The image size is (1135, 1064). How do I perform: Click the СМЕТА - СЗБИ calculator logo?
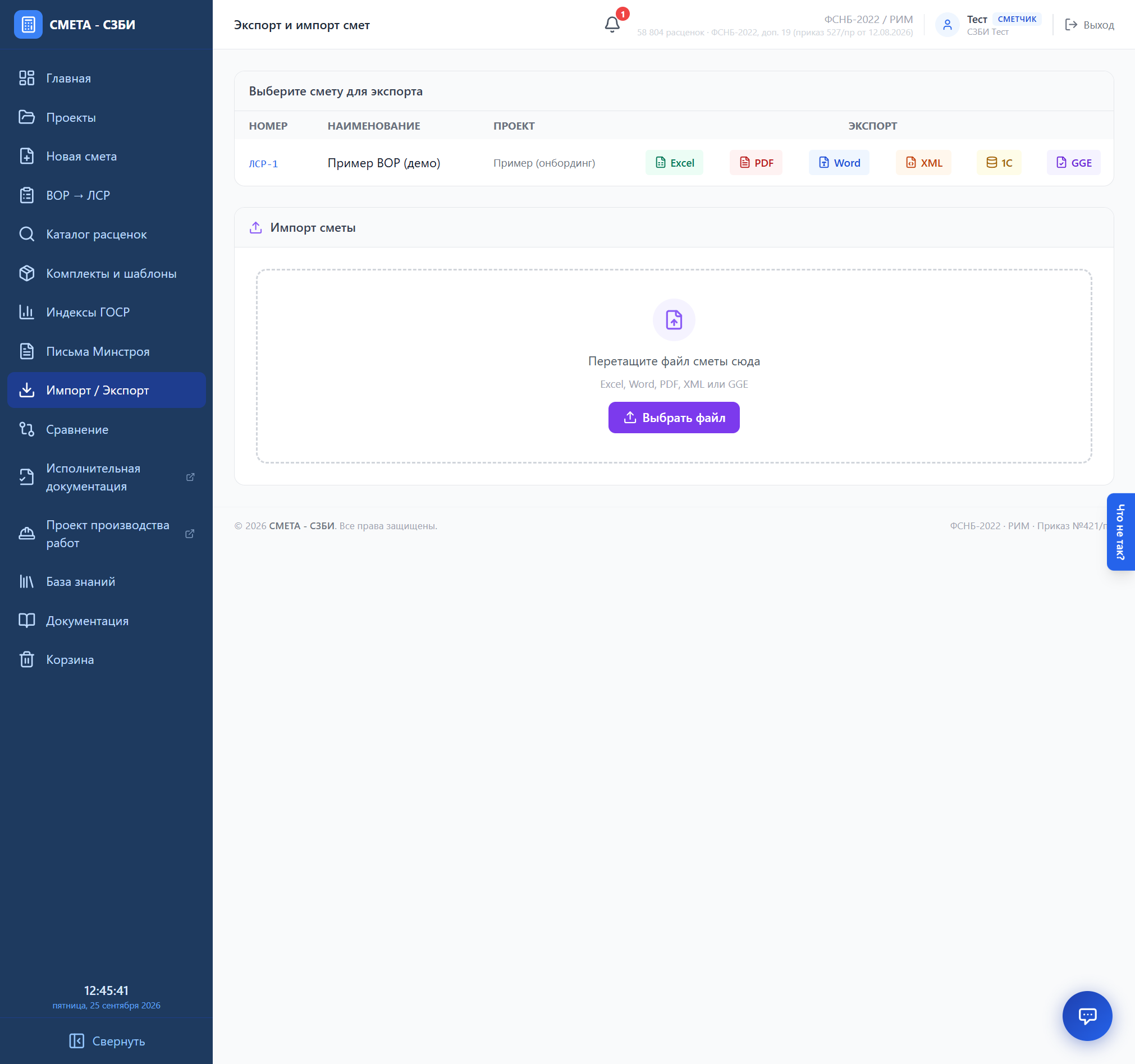28,25
